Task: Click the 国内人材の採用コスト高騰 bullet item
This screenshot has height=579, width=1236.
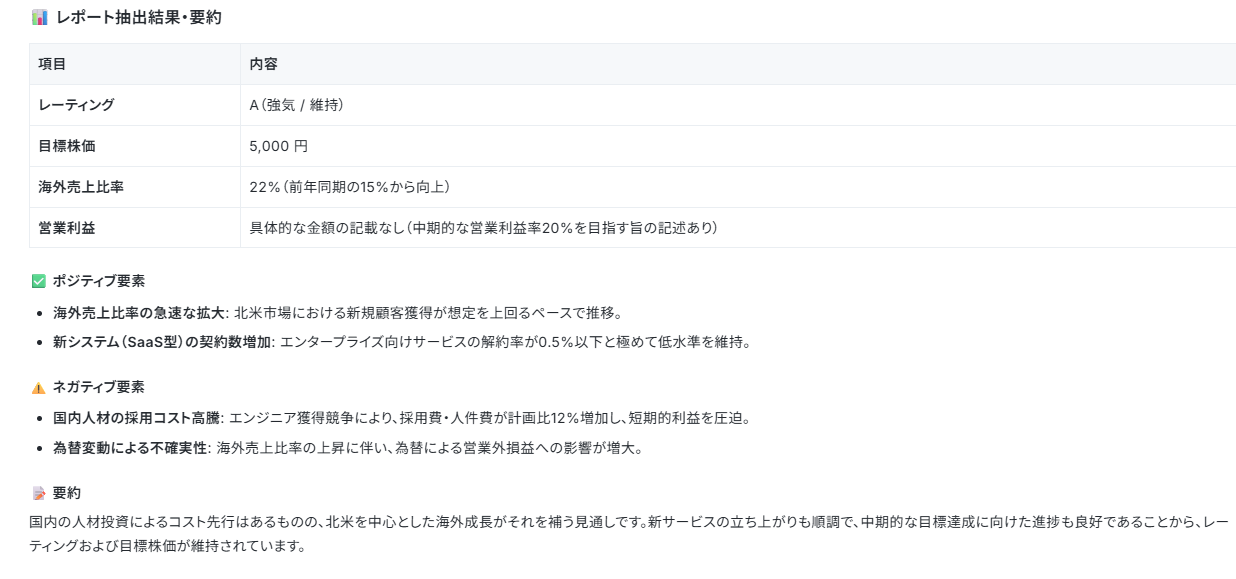Action: (x=401, y=417)
